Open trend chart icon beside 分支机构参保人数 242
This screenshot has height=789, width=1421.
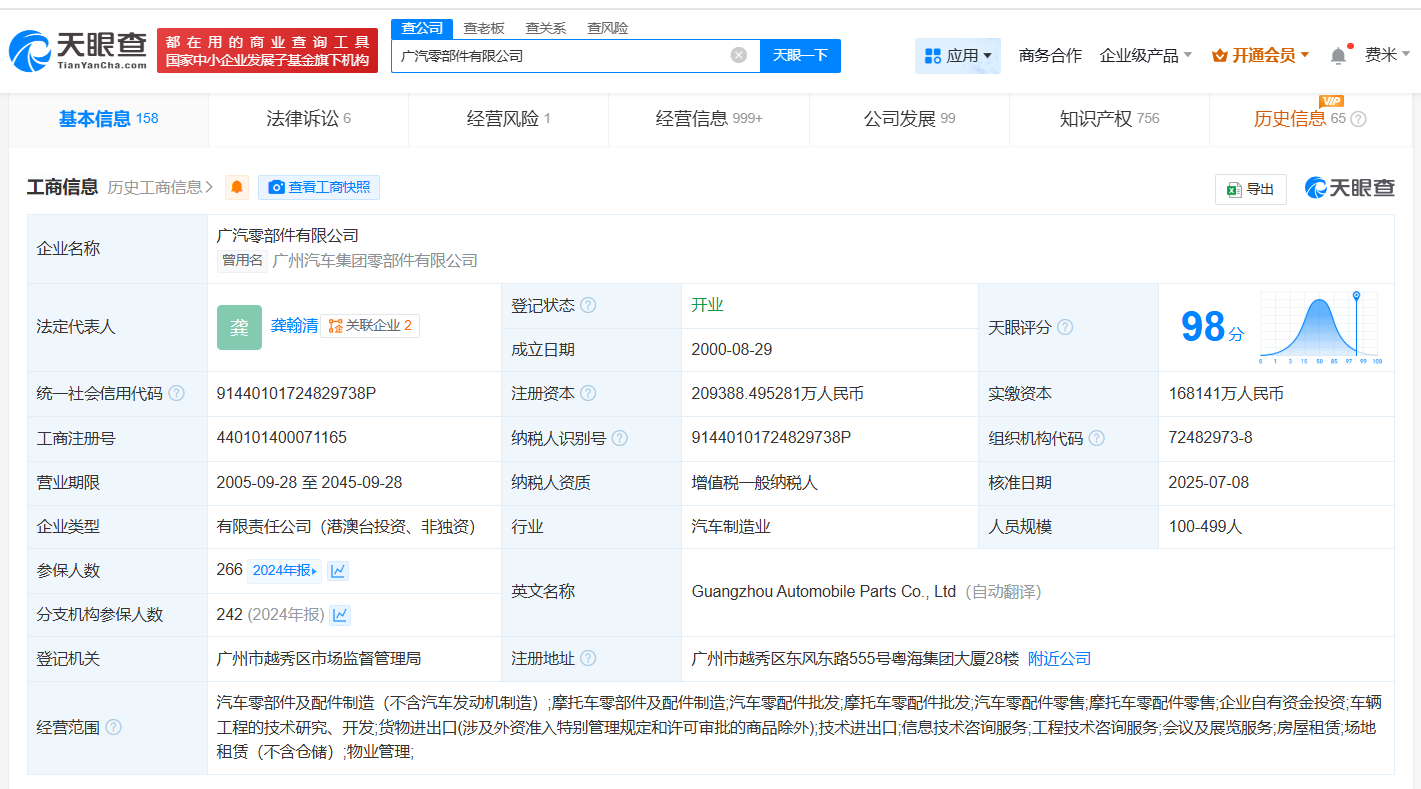340,615
